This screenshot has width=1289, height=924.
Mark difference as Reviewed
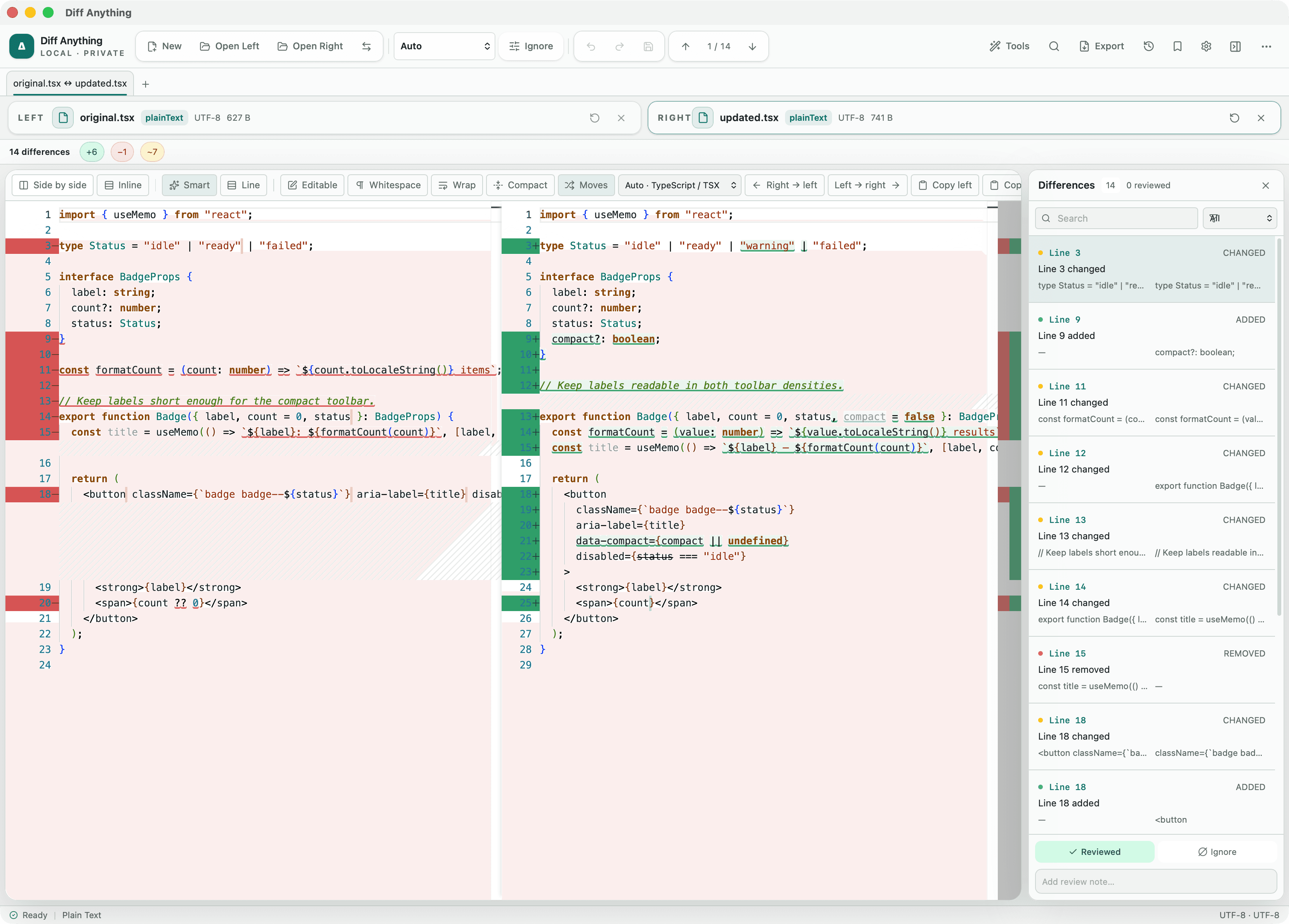click(x=1094, y=852)
